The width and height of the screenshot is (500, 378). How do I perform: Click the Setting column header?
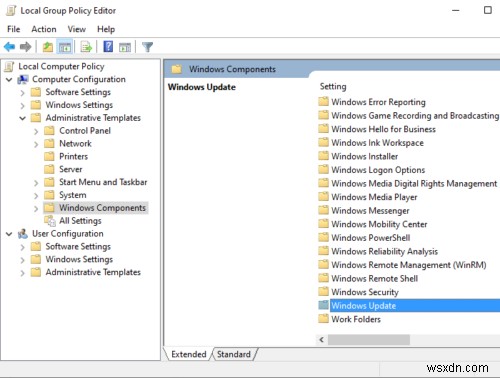coord(333,86)
